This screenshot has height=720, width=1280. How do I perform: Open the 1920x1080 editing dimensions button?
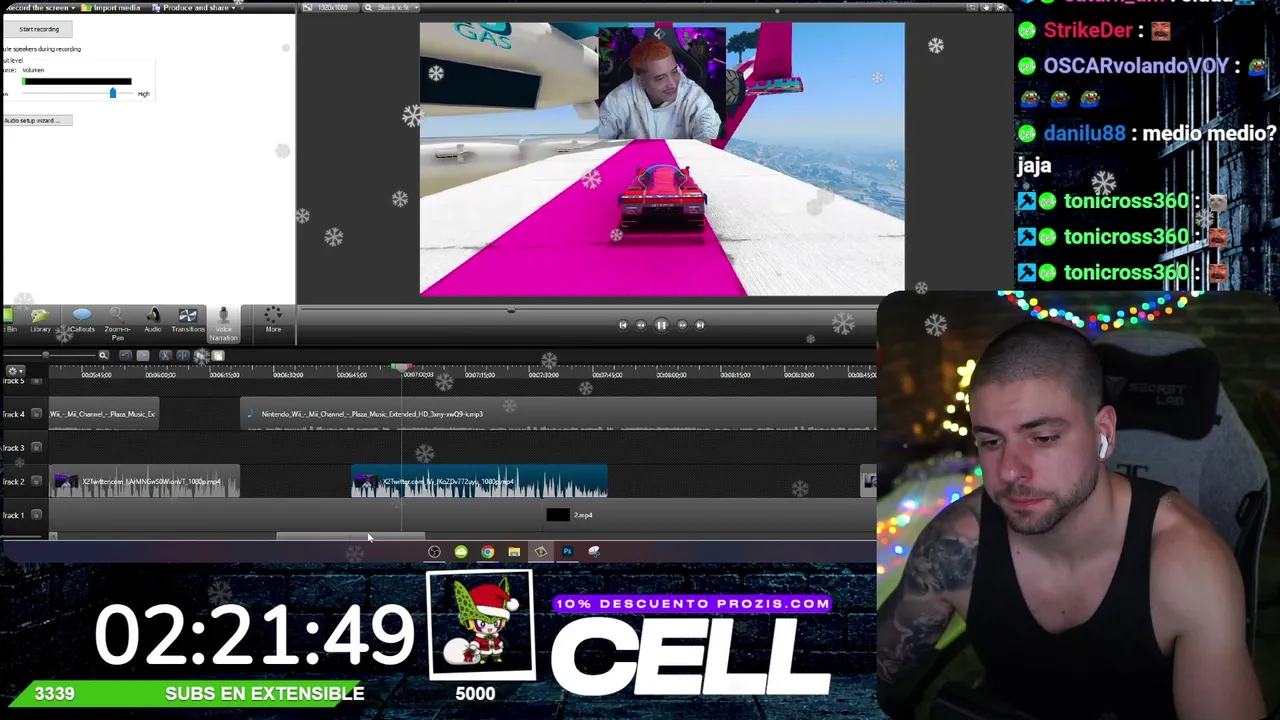click(x=329, y=8)
